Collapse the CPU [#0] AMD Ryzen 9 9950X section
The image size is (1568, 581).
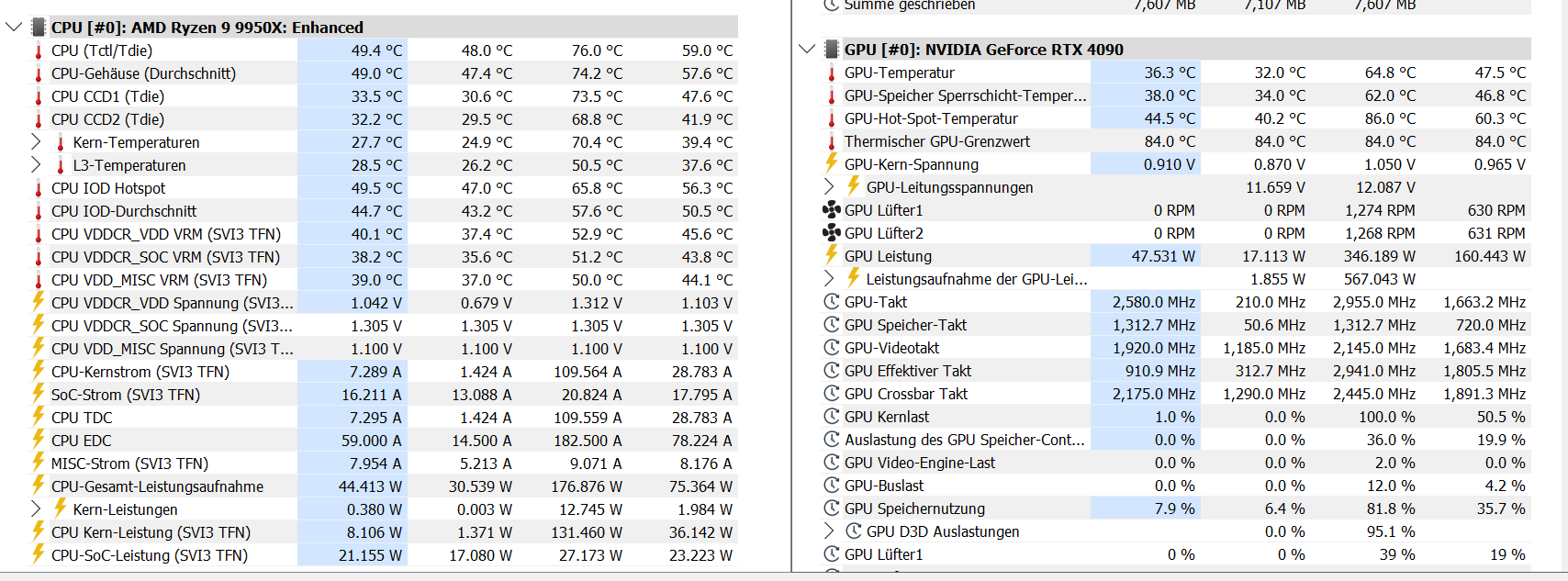coord(14,27)
